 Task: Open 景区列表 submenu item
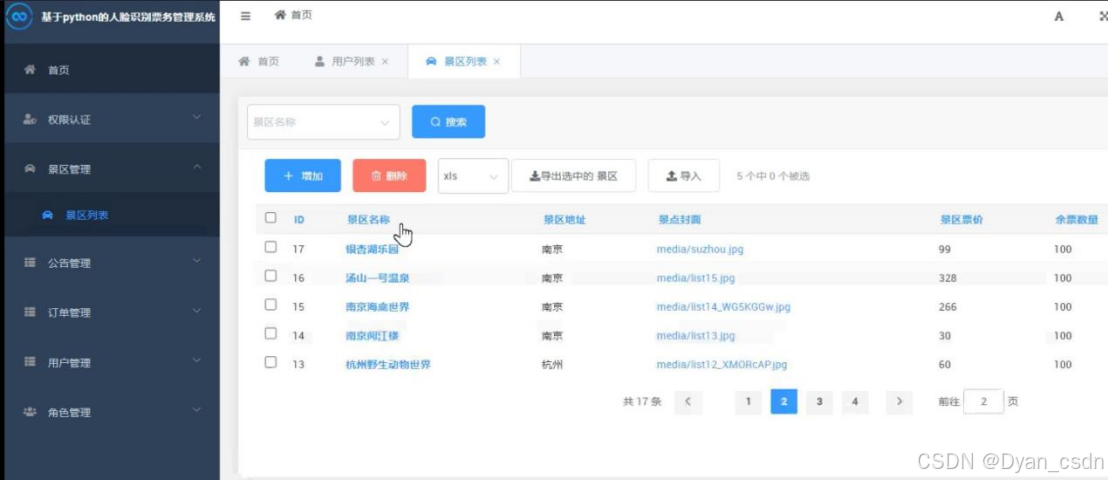[112, 215]
